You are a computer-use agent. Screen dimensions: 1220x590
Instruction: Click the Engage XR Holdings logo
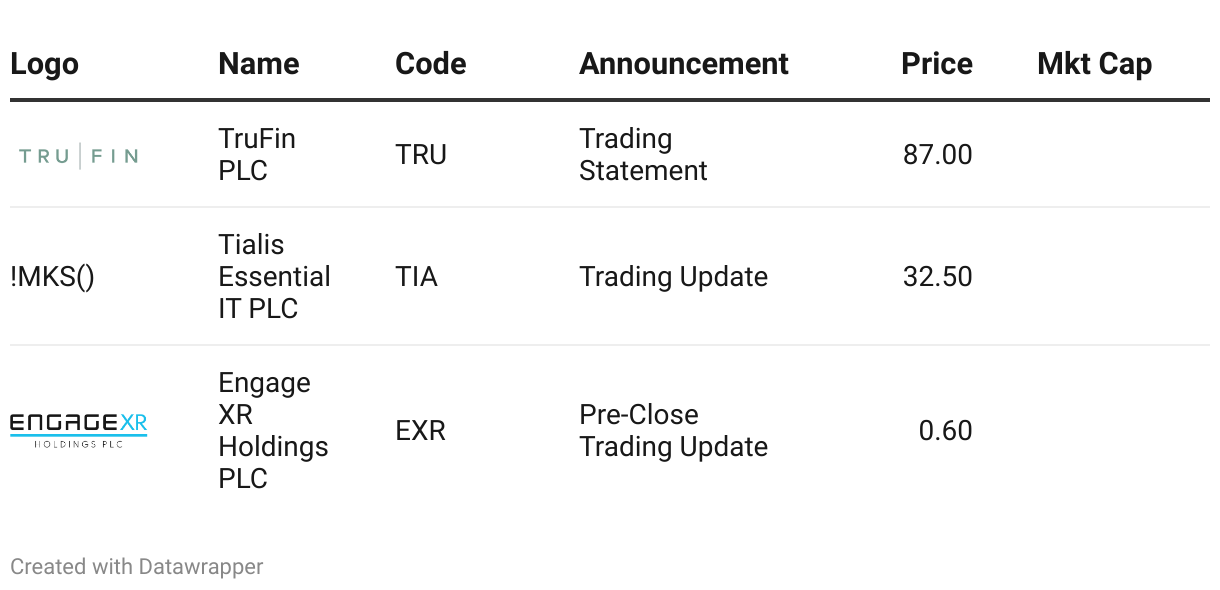click(78, 430)
